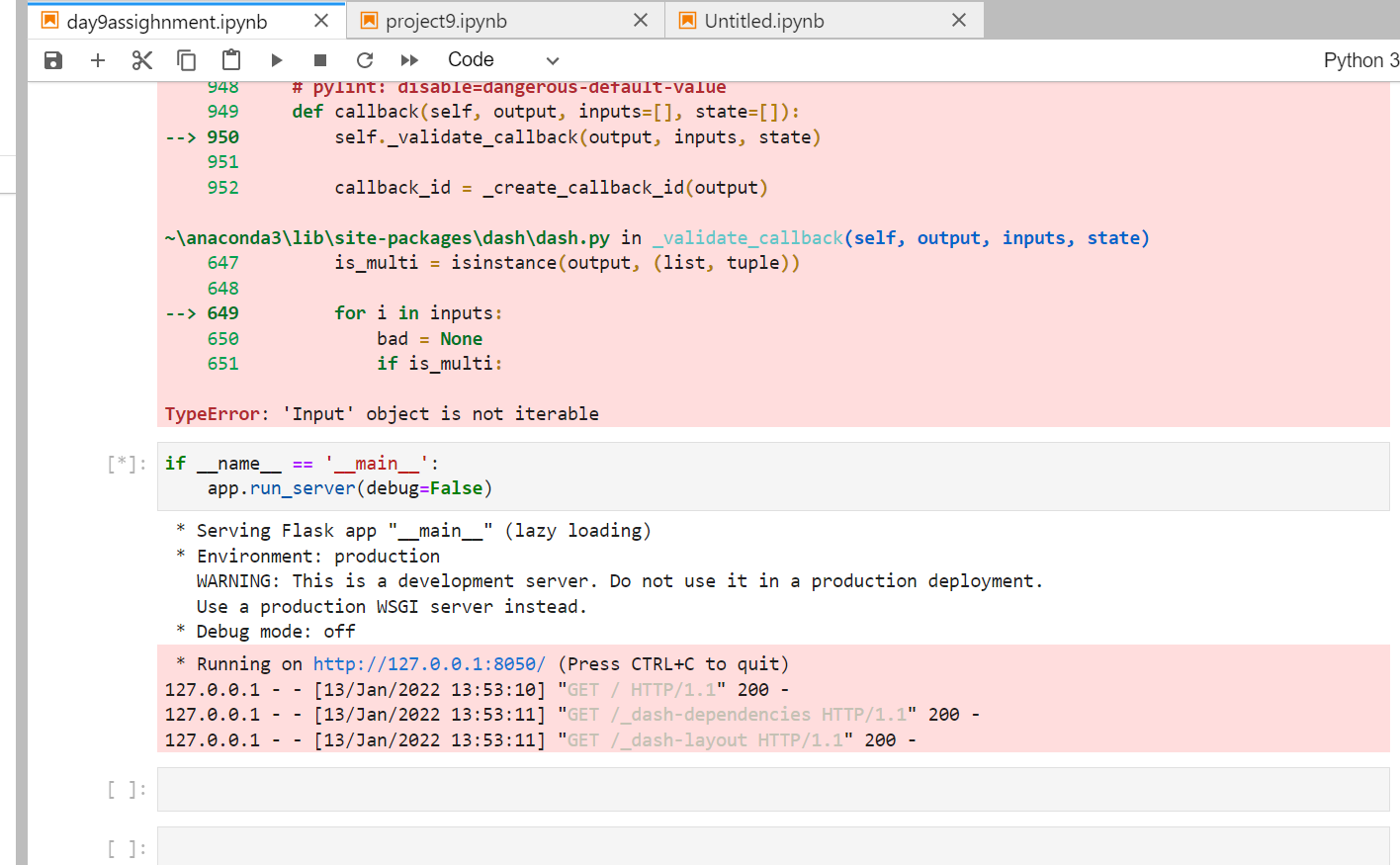This screenshot has width=1400, height=865.
Task: Click the GET /_dash-layout log line
Action: pos(540,740)
